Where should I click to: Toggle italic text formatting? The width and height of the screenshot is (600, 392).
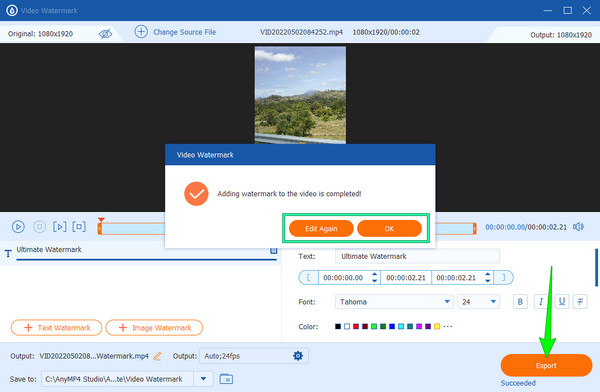coord(541,302)
